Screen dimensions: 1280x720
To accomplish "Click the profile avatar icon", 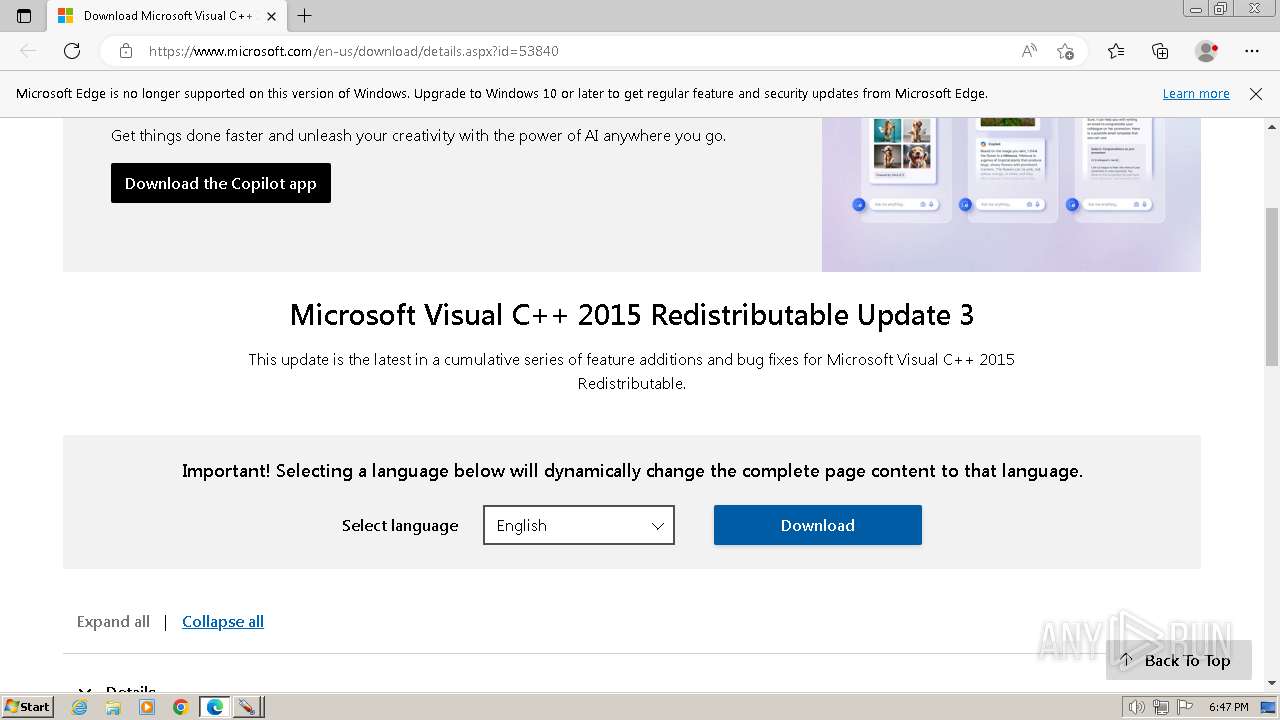I will pyautogui.click(x=1206, y=51).
